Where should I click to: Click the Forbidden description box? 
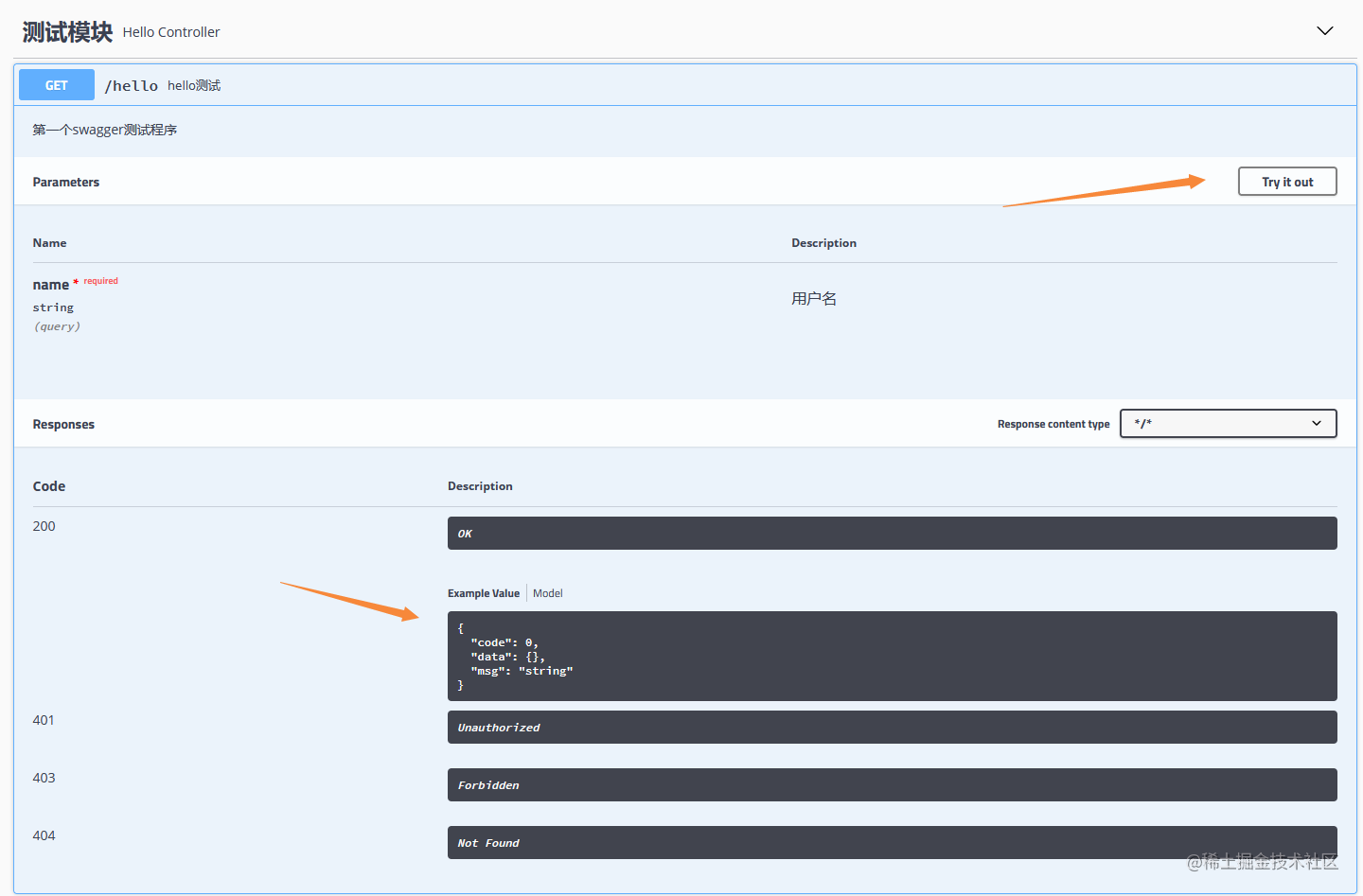click(893, 784)
